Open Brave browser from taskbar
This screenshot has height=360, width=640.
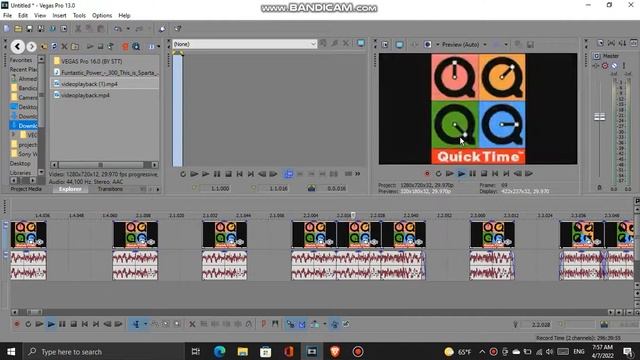[335, 351]
